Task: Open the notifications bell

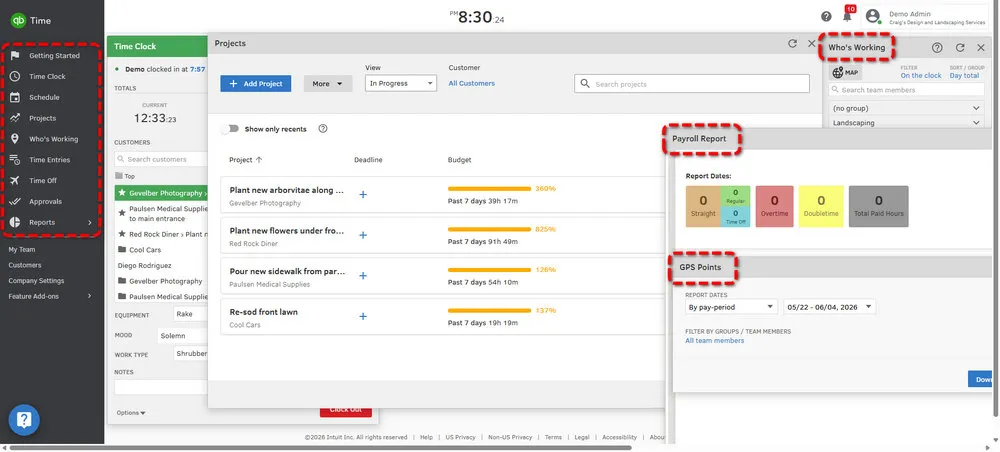Action: coord(847,17)
